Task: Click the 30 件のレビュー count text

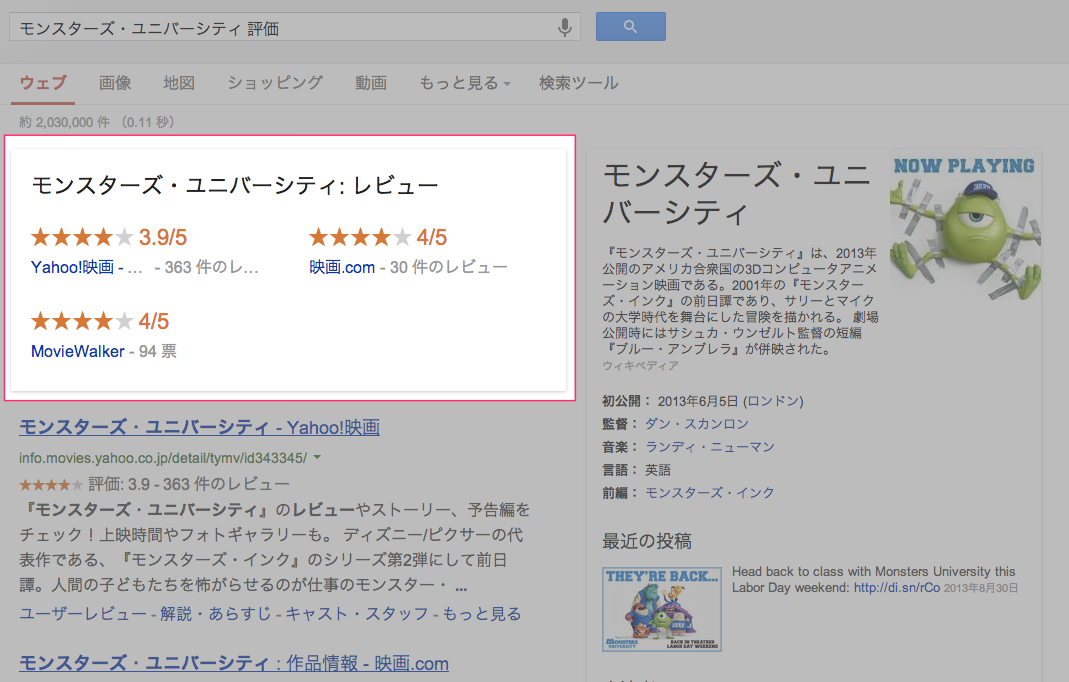Action: point(449,267)
